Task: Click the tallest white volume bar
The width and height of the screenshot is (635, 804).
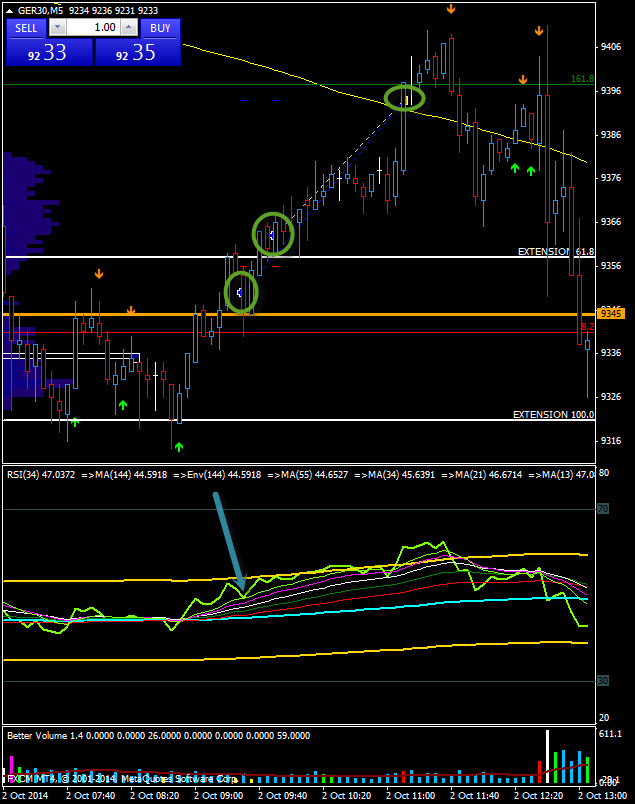Action: tap(547, 757)
